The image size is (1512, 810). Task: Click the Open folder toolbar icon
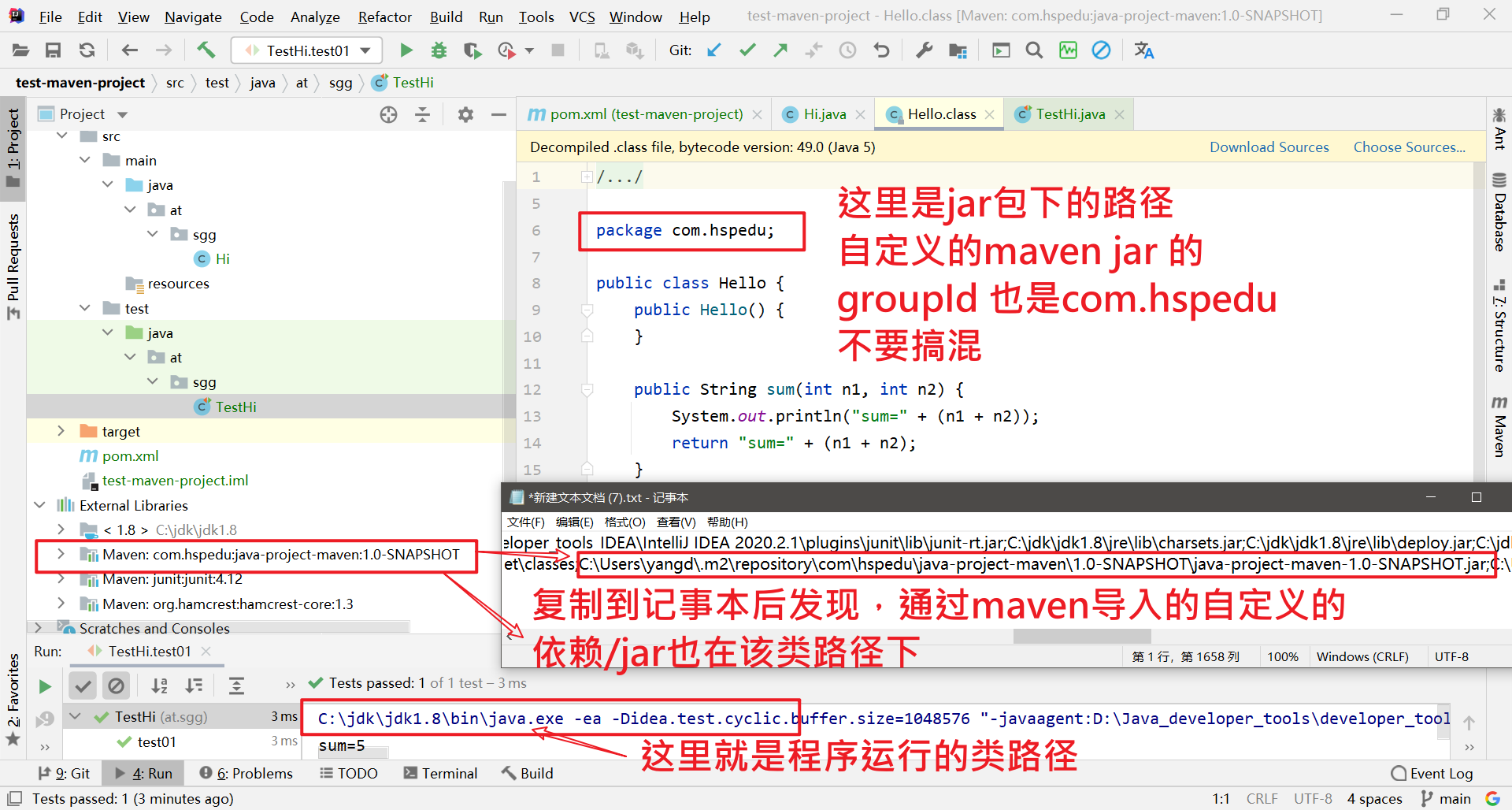(20, 50)
